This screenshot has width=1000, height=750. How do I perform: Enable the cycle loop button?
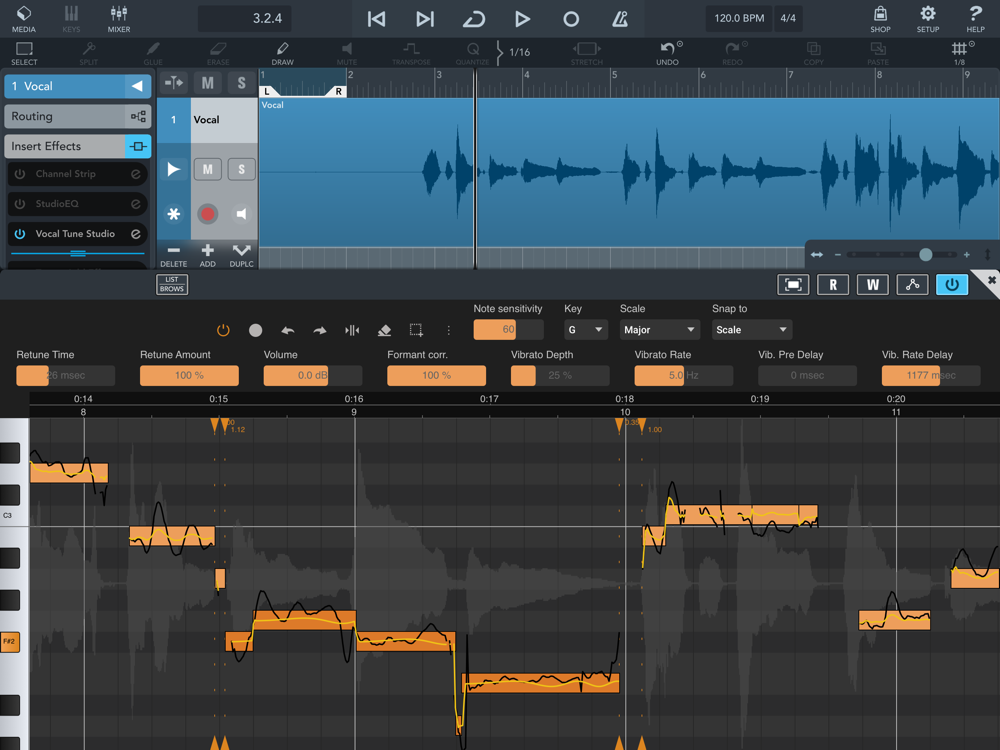tap(474, 19)
